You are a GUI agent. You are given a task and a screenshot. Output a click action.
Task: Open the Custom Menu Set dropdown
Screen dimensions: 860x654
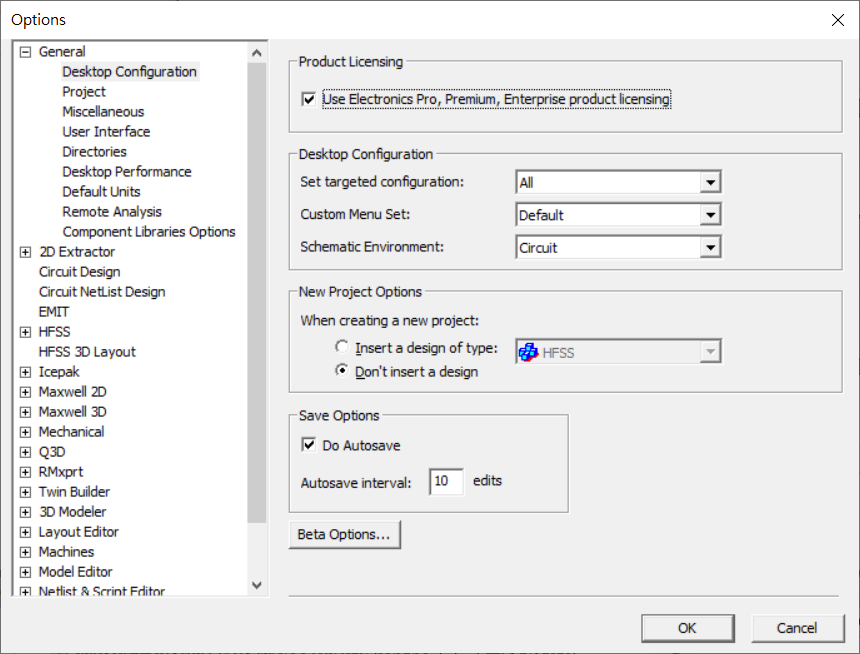(x=710, y=215)
